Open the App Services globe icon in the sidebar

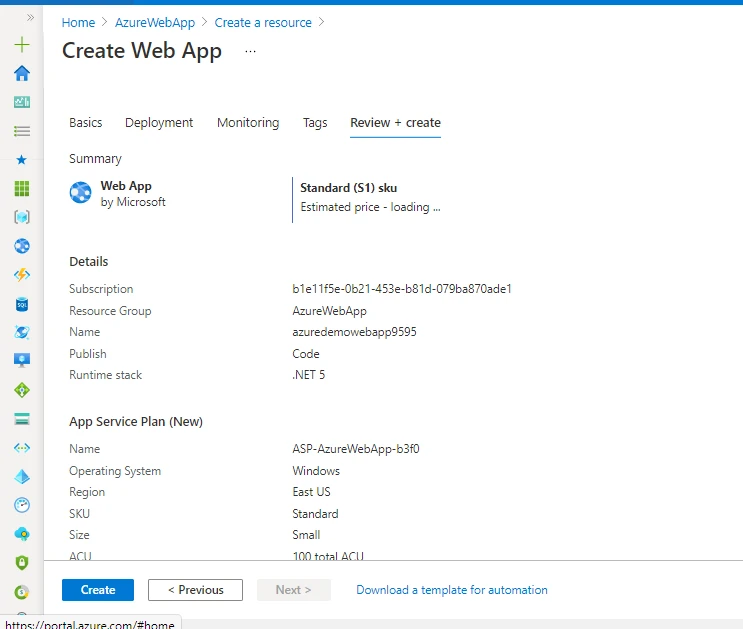point(22,246)
